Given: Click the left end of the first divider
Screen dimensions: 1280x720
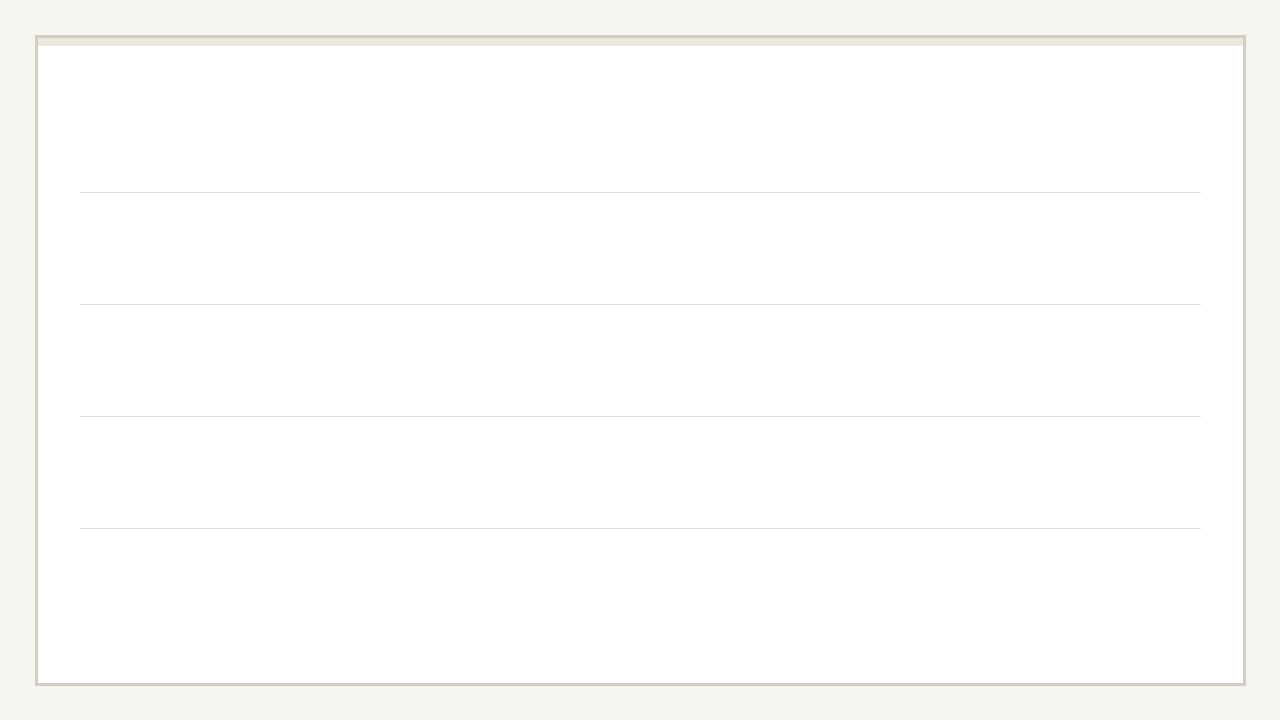Looking at the screenshot, I should pos(84,192).
